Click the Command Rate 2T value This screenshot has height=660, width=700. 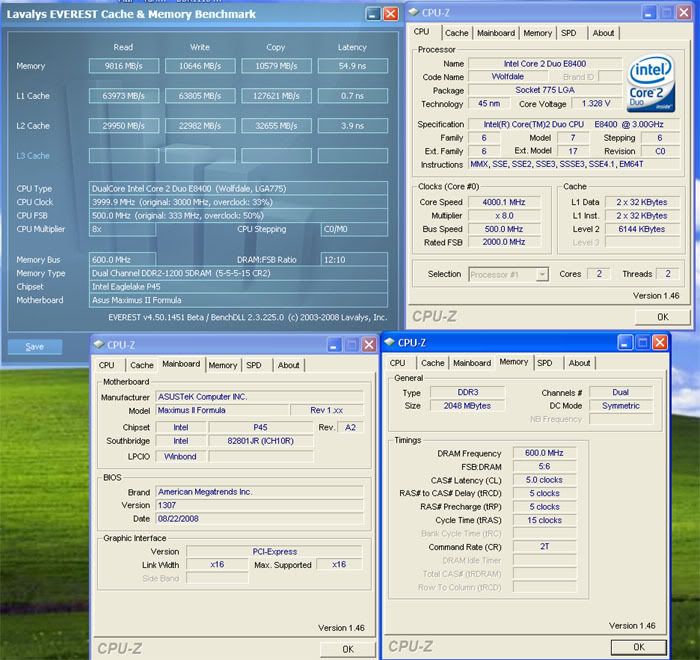point(544,547)
